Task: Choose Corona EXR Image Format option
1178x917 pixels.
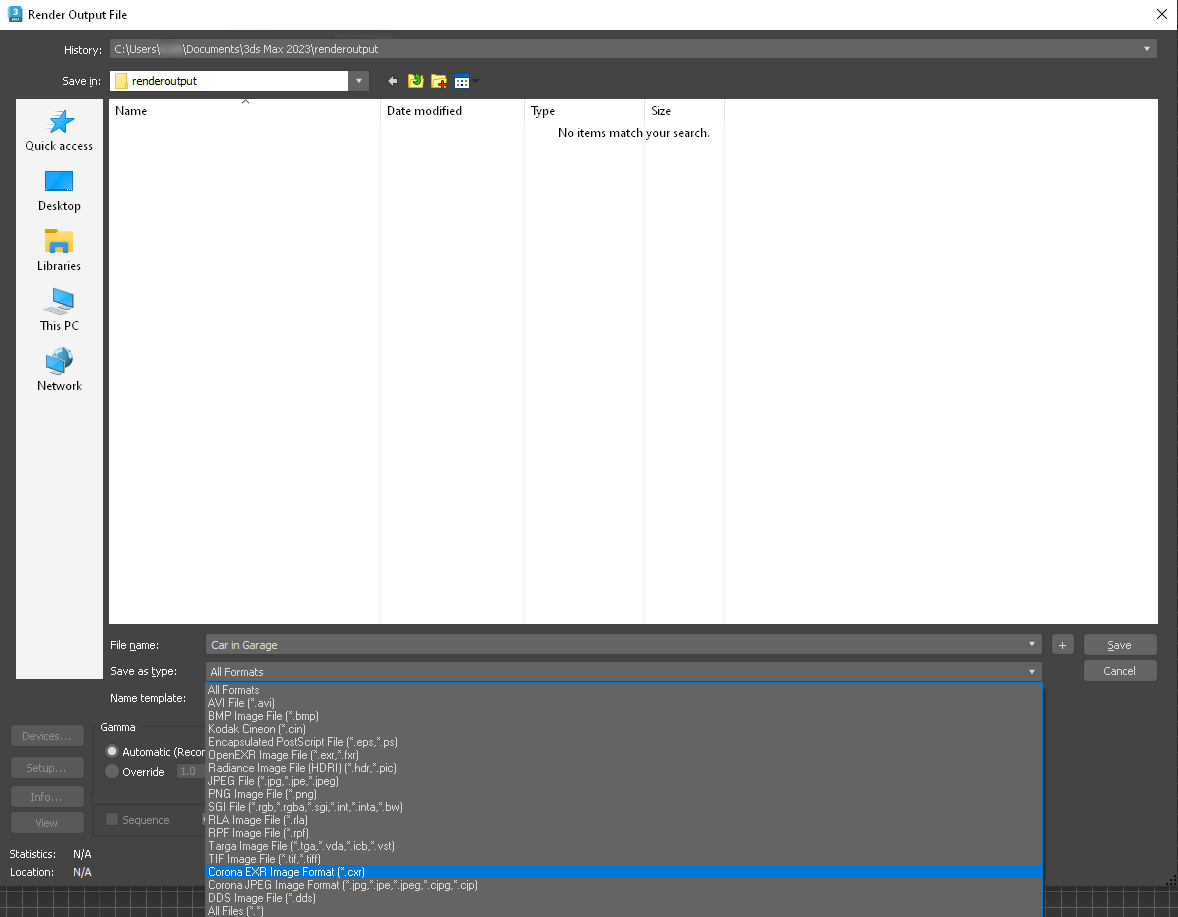Action: 286,872
